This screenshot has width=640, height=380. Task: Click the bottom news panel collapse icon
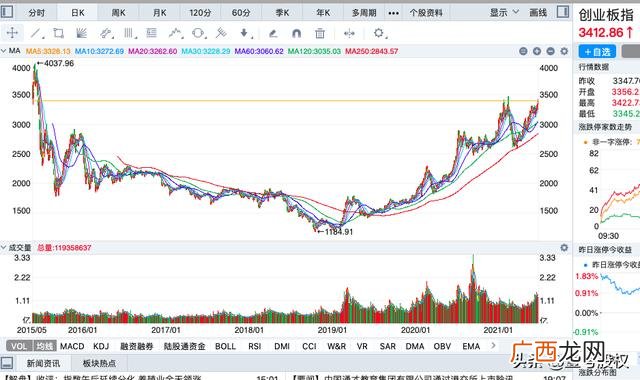(x=7, y=363)
